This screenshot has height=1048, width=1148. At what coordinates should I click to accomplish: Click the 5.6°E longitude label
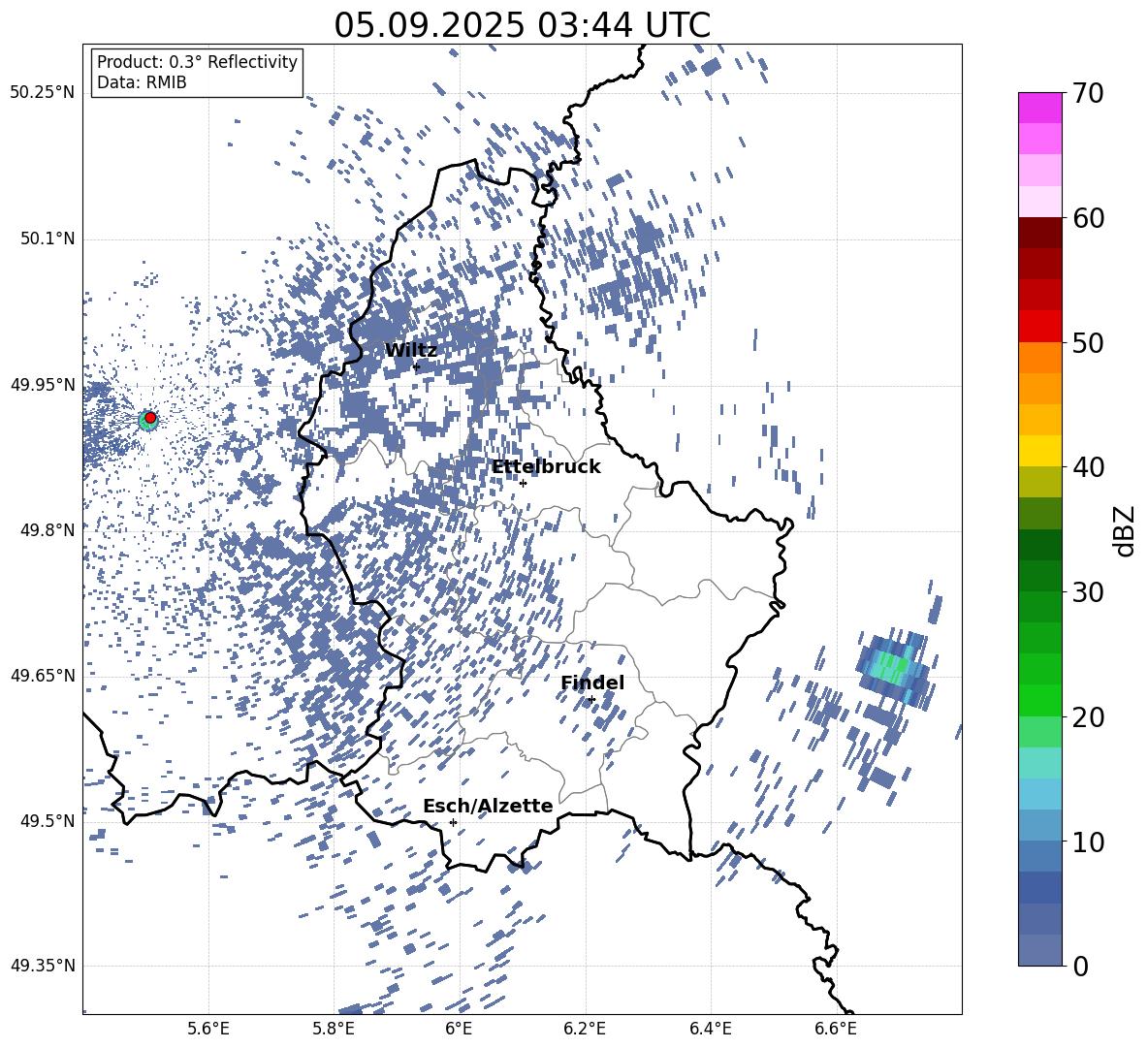point(208,1029)
